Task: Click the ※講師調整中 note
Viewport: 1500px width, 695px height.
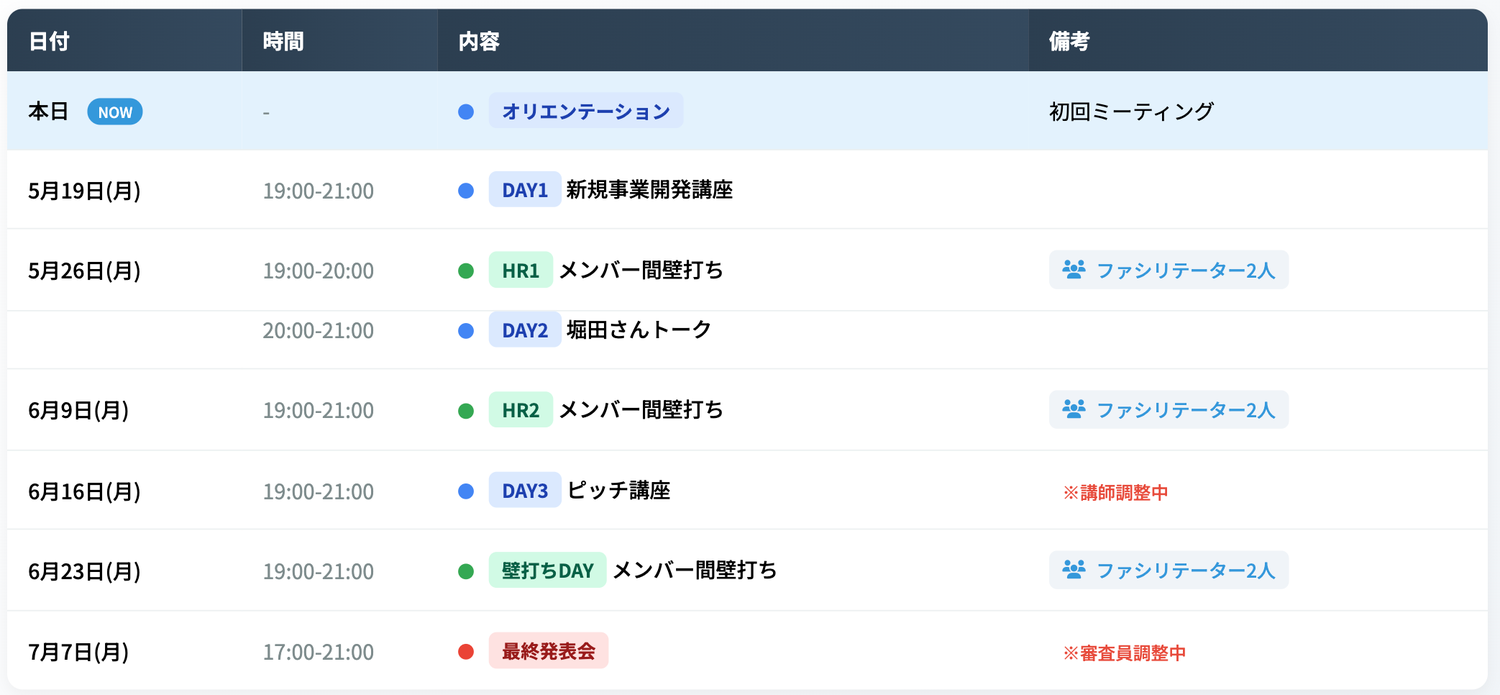Action: pos(1115,492)
